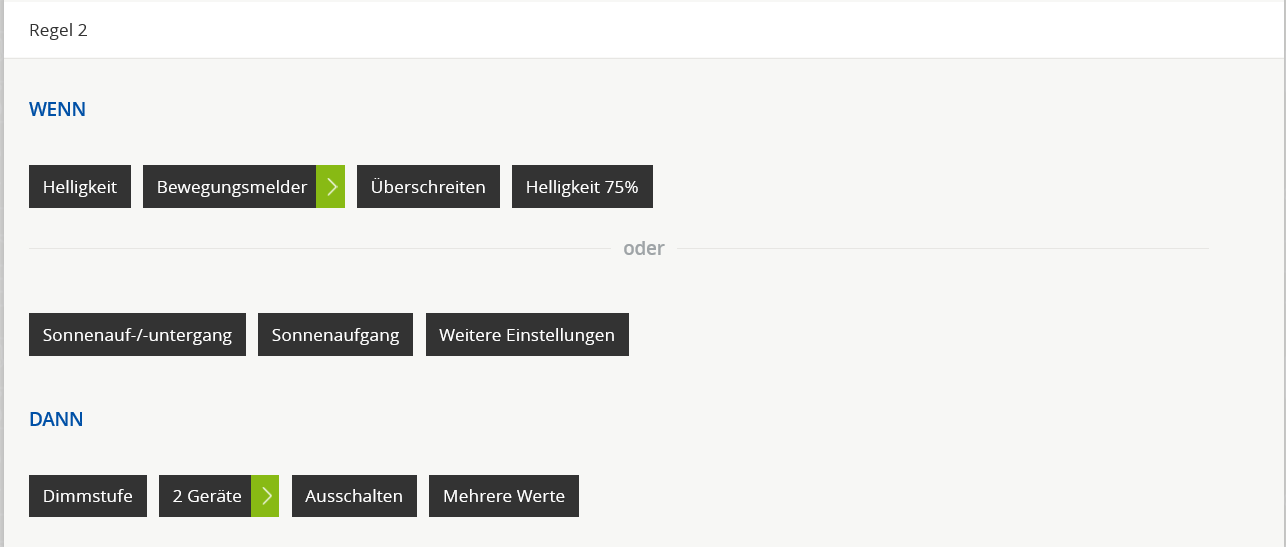
Task: Click the Regel 2 header title
Action: [58, 30]
